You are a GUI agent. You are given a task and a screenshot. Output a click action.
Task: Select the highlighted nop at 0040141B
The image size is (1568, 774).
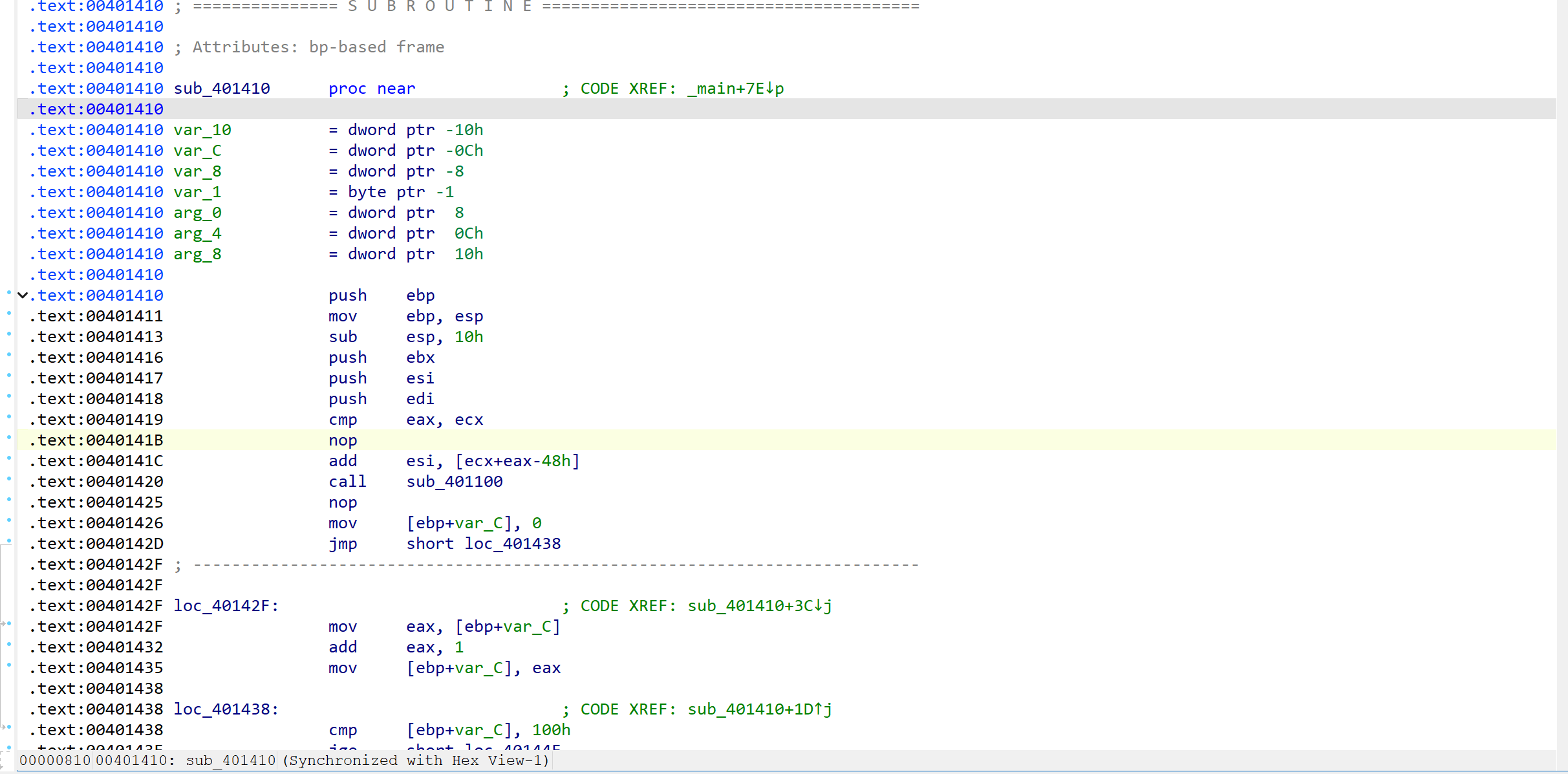343,440
